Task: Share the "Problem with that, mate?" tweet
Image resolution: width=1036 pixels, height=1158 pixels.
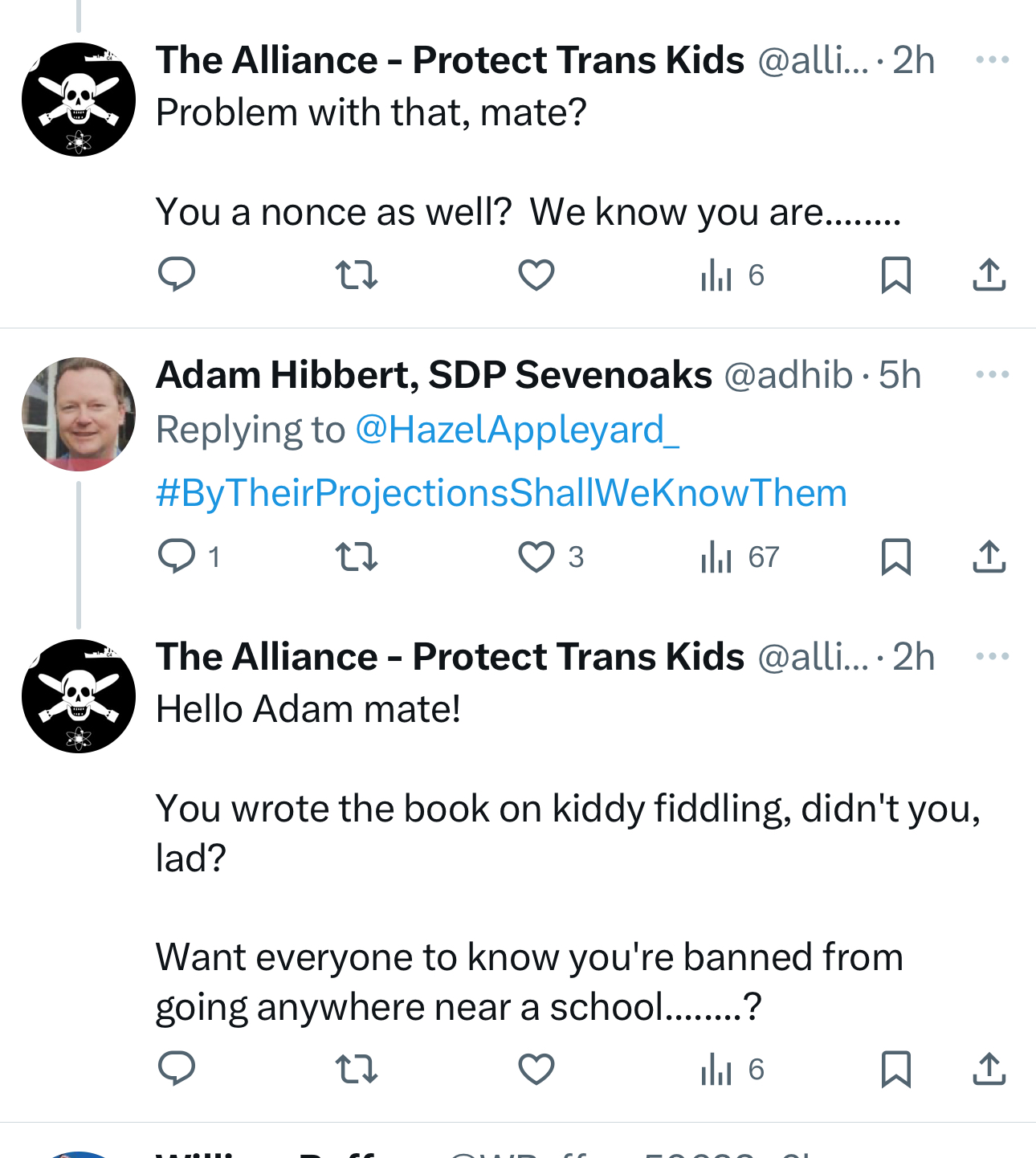Action: [989, 275]
